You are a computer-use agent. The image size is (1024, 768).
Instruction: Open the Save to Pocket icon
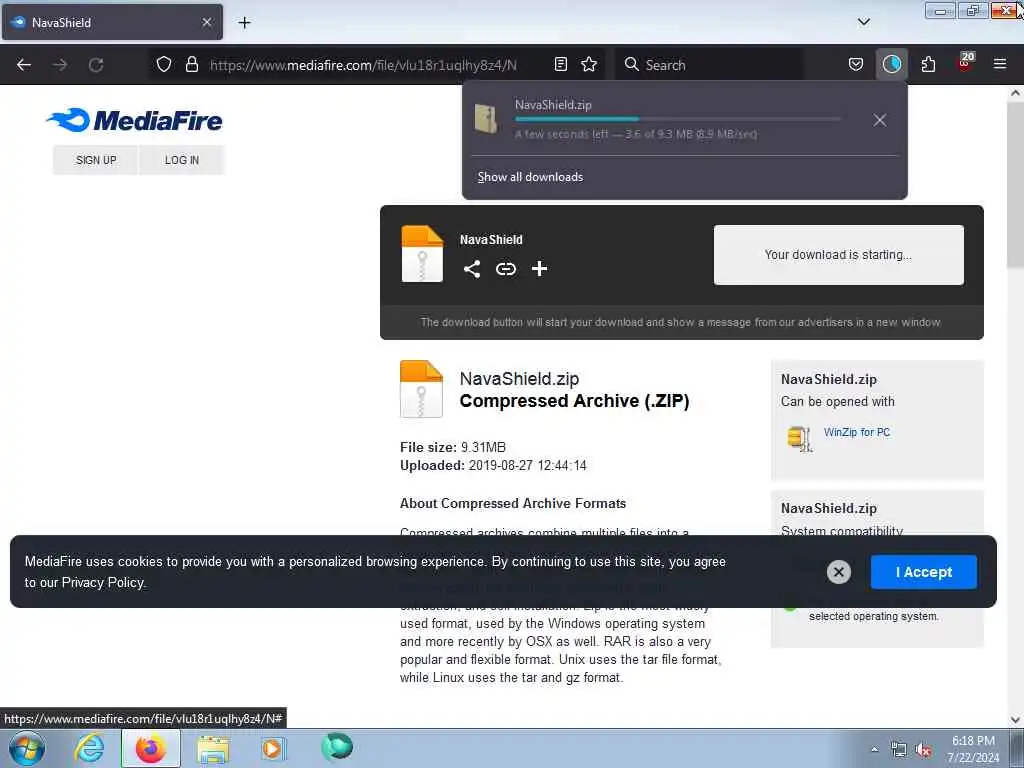pyautogui.click(x=856, y=64)
